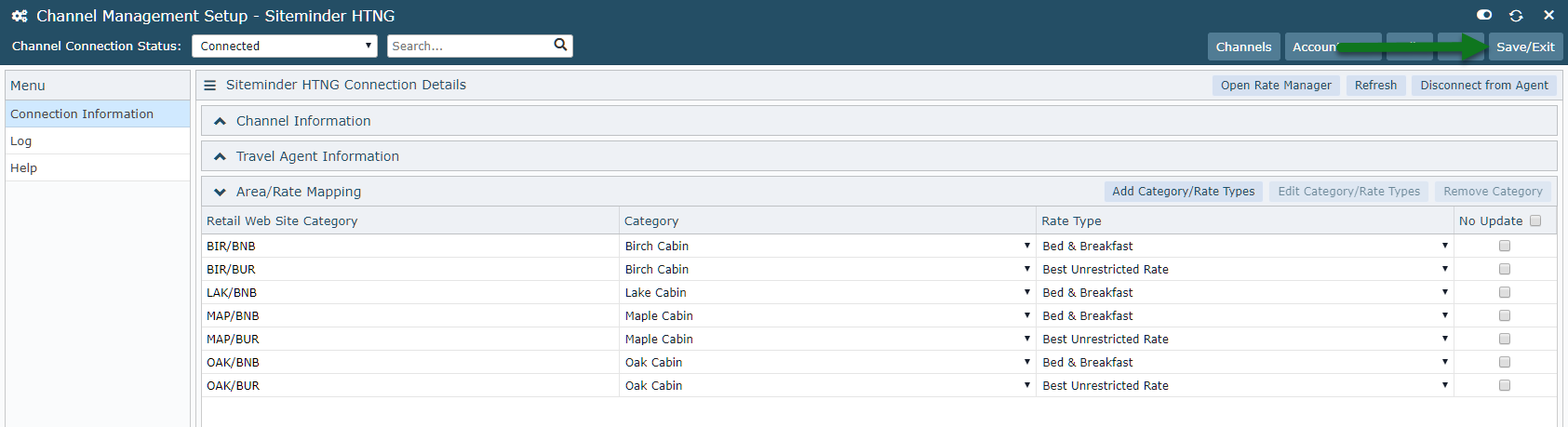This screenshot has width=1568, height=427.
Task: Toggle the switch icon in title bar
Action: click(x=1484, y=15)
